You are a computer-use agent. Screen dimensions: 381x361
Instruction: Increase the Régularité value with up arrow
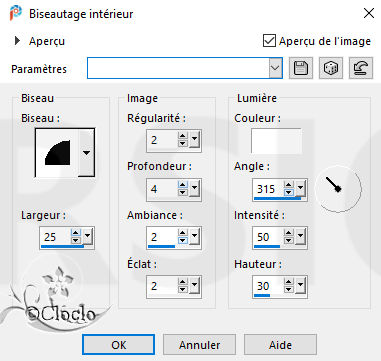point(183,136)
